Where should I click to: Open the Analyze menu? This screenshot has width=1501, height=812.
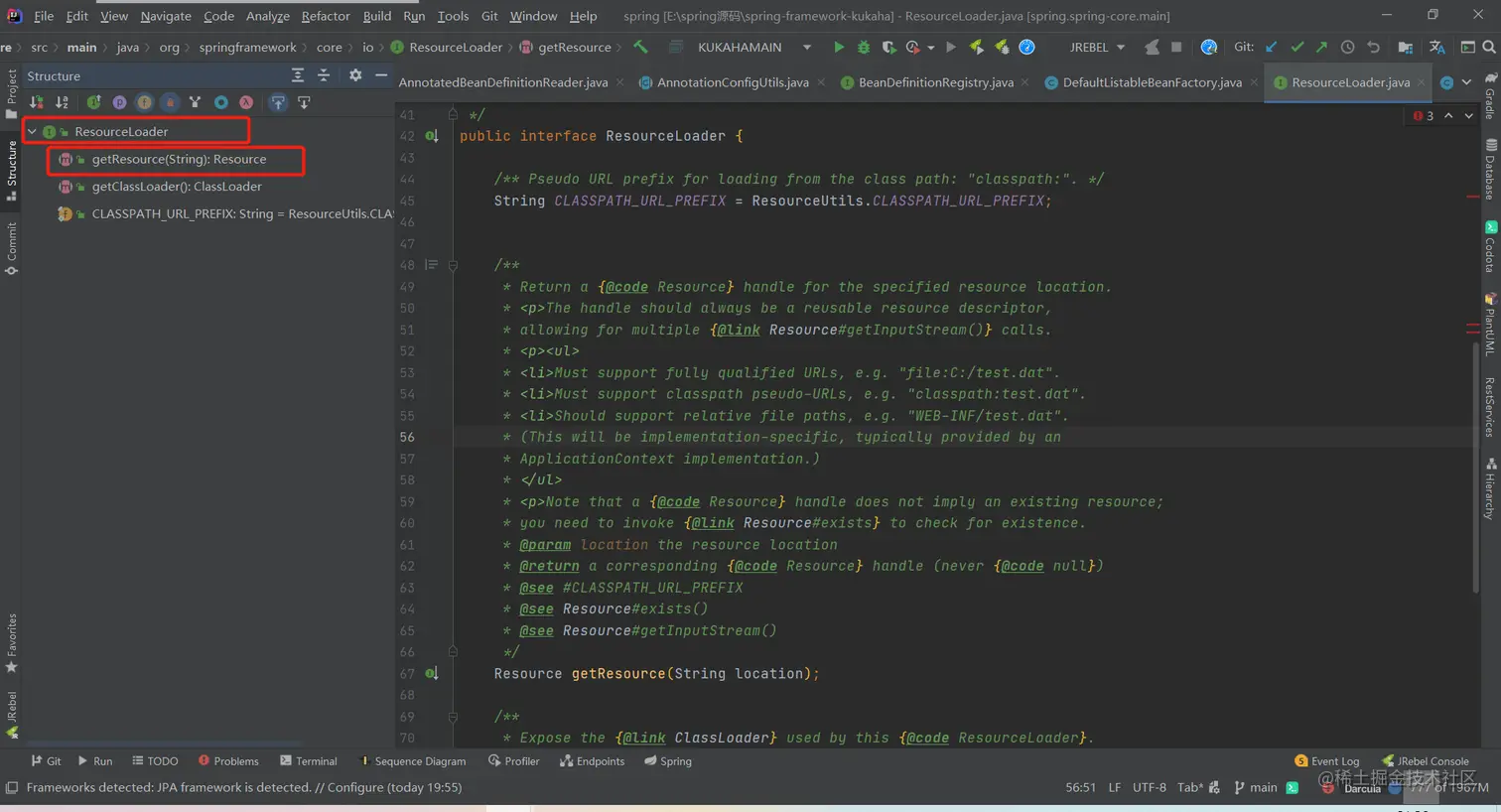[x=268, y=16]
